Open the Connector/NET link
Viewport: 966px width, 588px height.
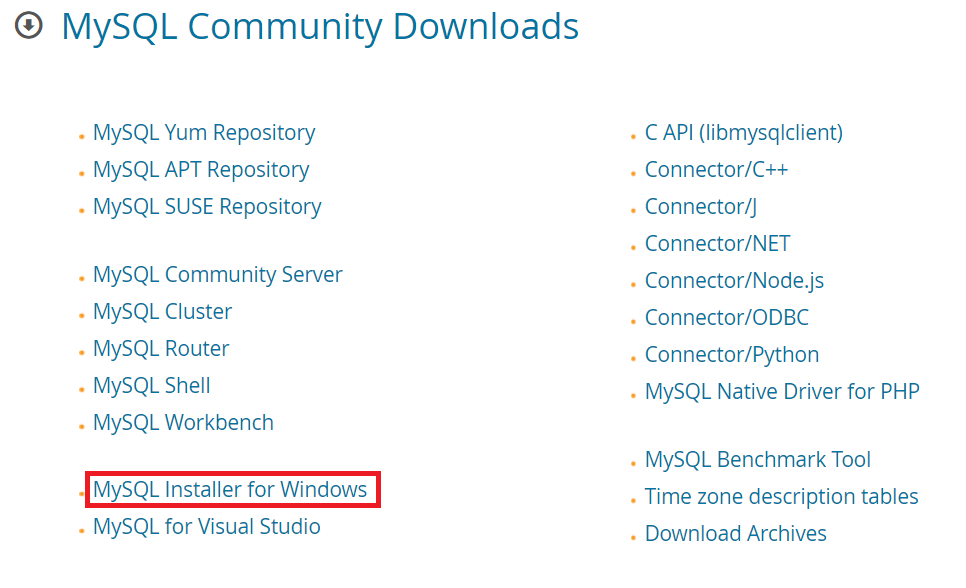coord(718,244)
